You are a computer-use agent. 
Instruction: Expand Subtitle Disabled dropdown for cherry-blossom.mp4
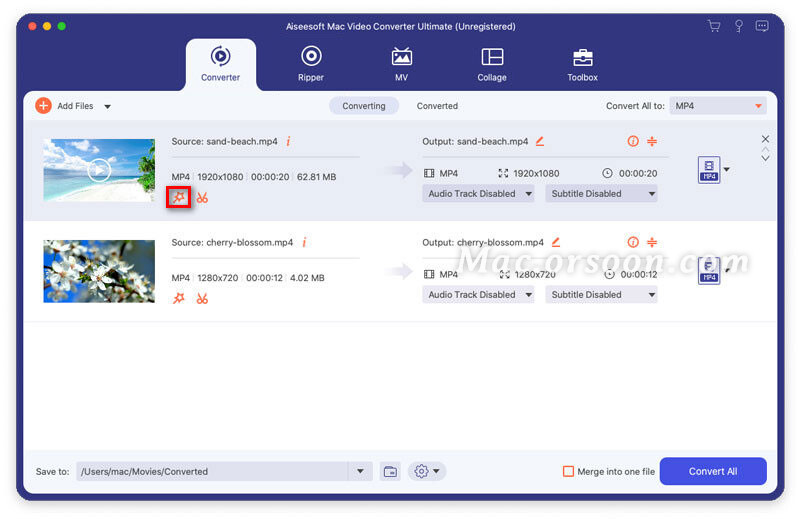click(x=601, y=295)
